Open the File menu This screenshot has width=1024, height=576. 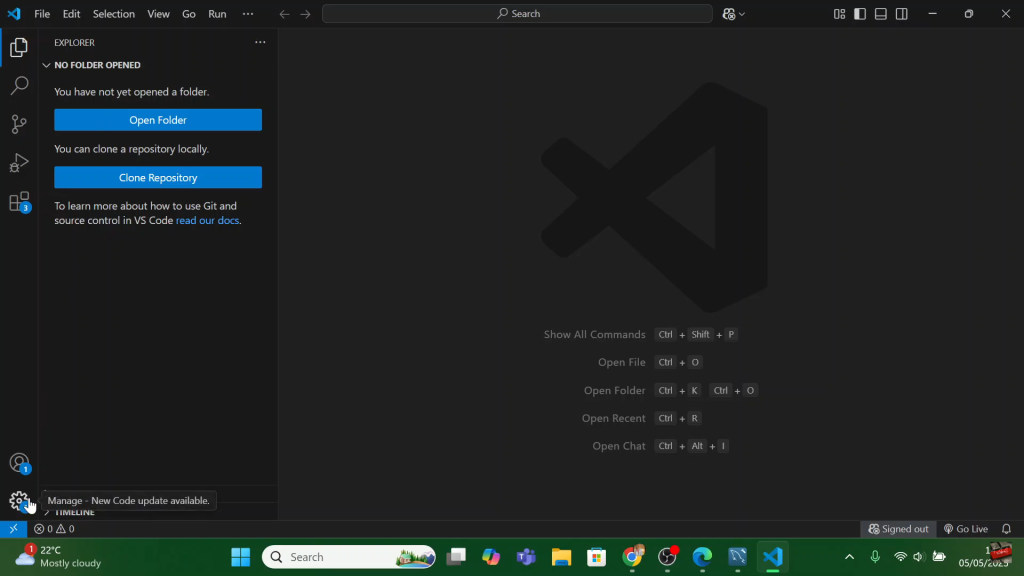tap(42, 14)
